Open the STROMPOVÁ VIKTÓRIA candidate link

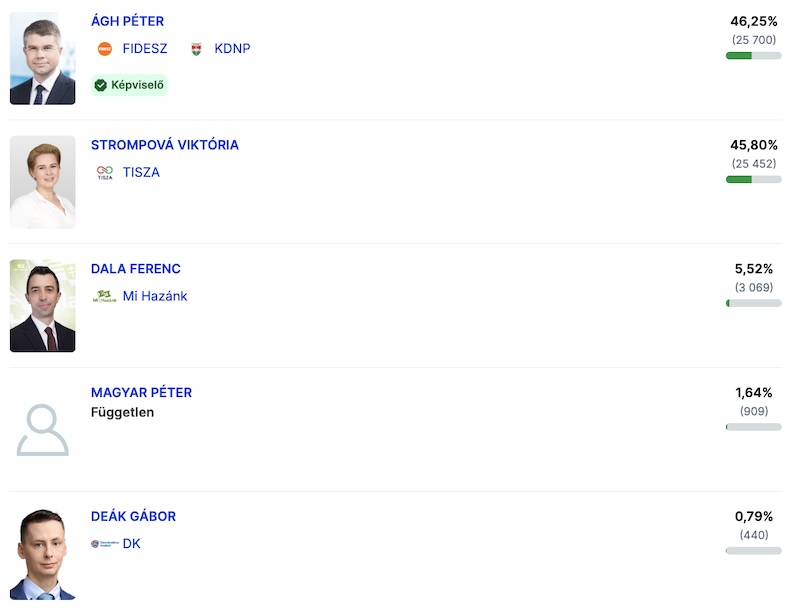tap(165, 145)
